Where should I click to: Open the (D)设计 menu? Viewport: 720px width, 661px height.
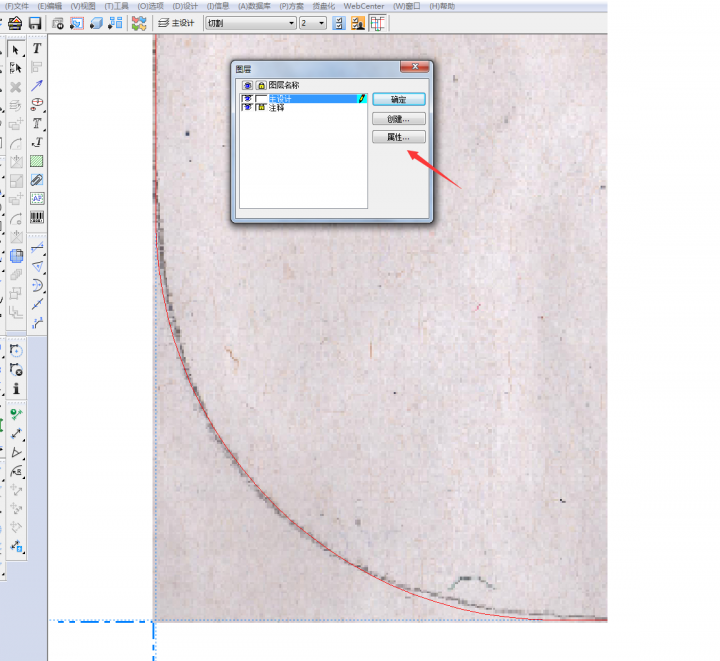184,6
